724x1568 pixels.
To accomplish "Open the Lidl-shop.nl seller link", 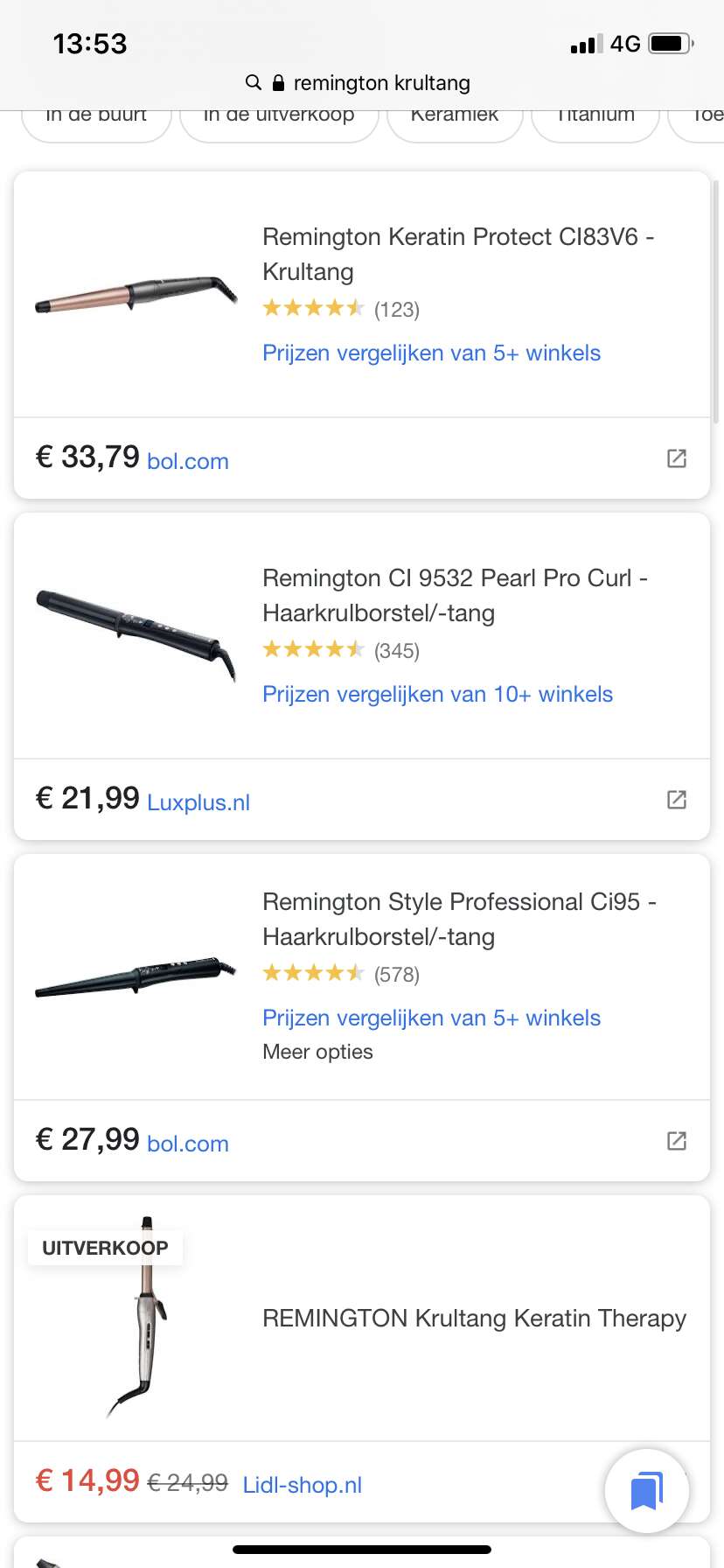I will (303, 1485).
